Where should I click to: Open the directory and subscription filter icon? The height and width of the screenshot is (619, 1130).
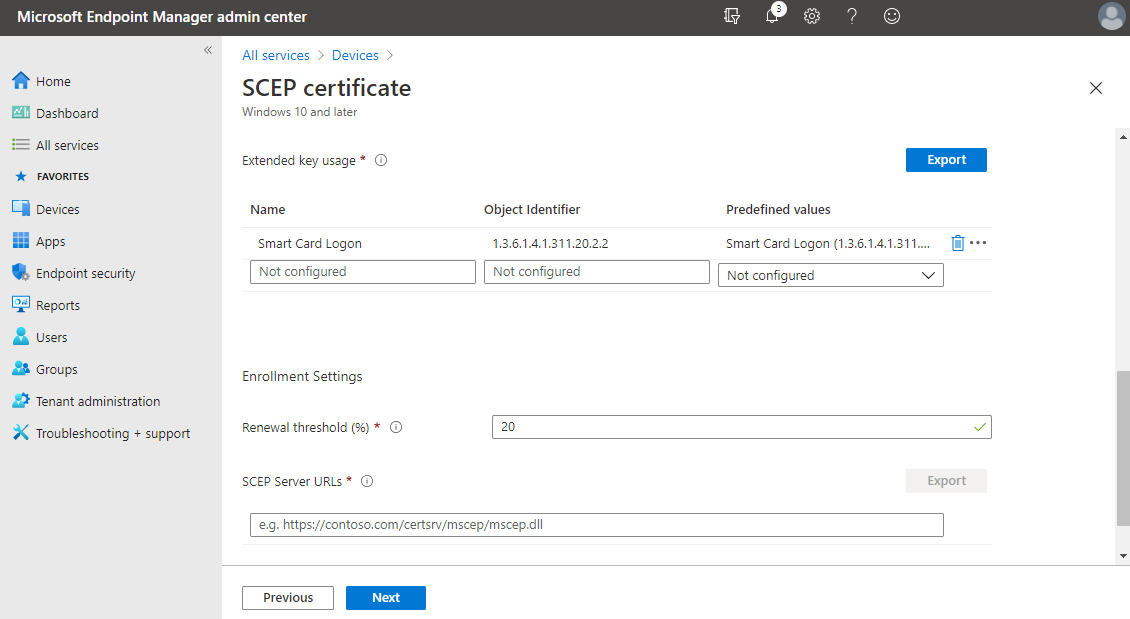click(x=732, y=17)
